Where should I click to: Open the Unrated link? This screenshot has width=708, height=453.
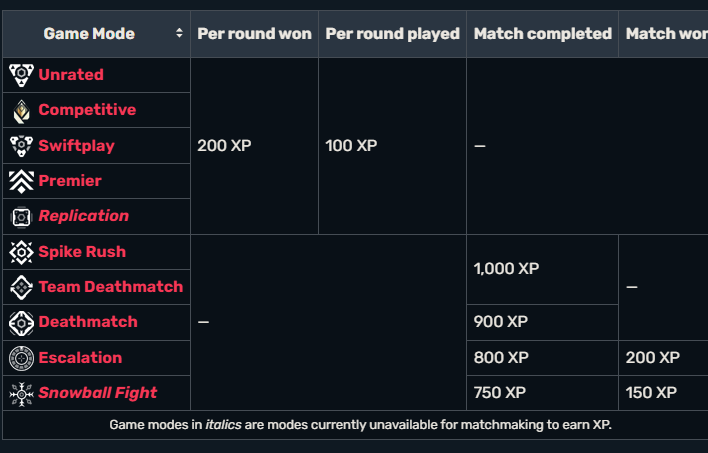pos(71,75)
